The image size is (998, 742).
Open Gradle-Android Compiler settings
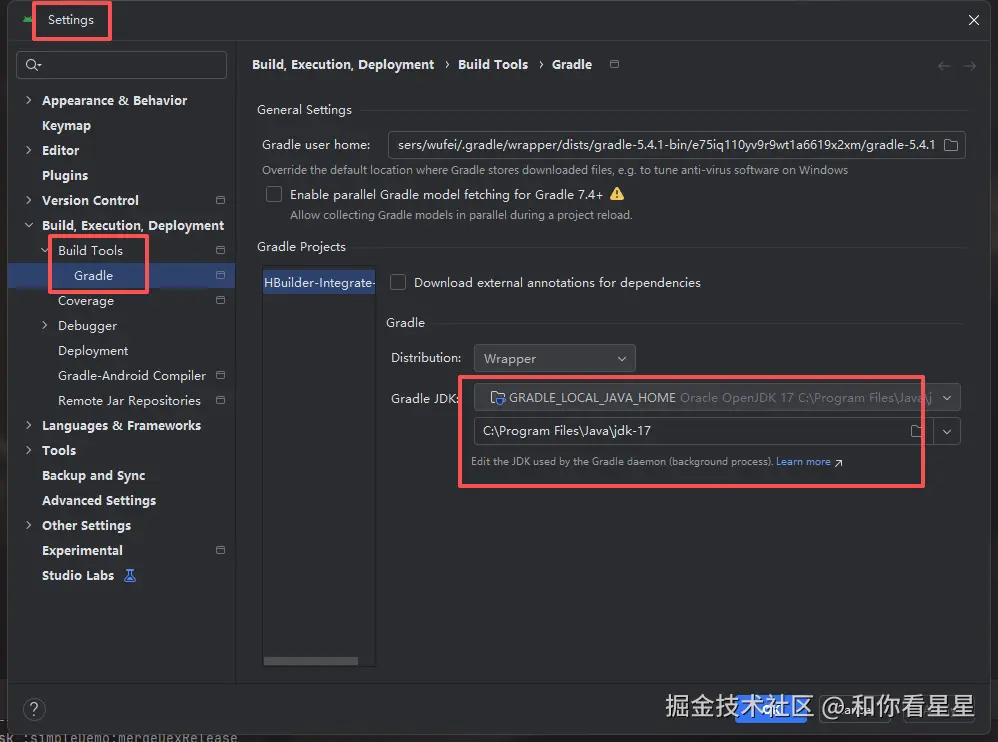coord(132,375)
